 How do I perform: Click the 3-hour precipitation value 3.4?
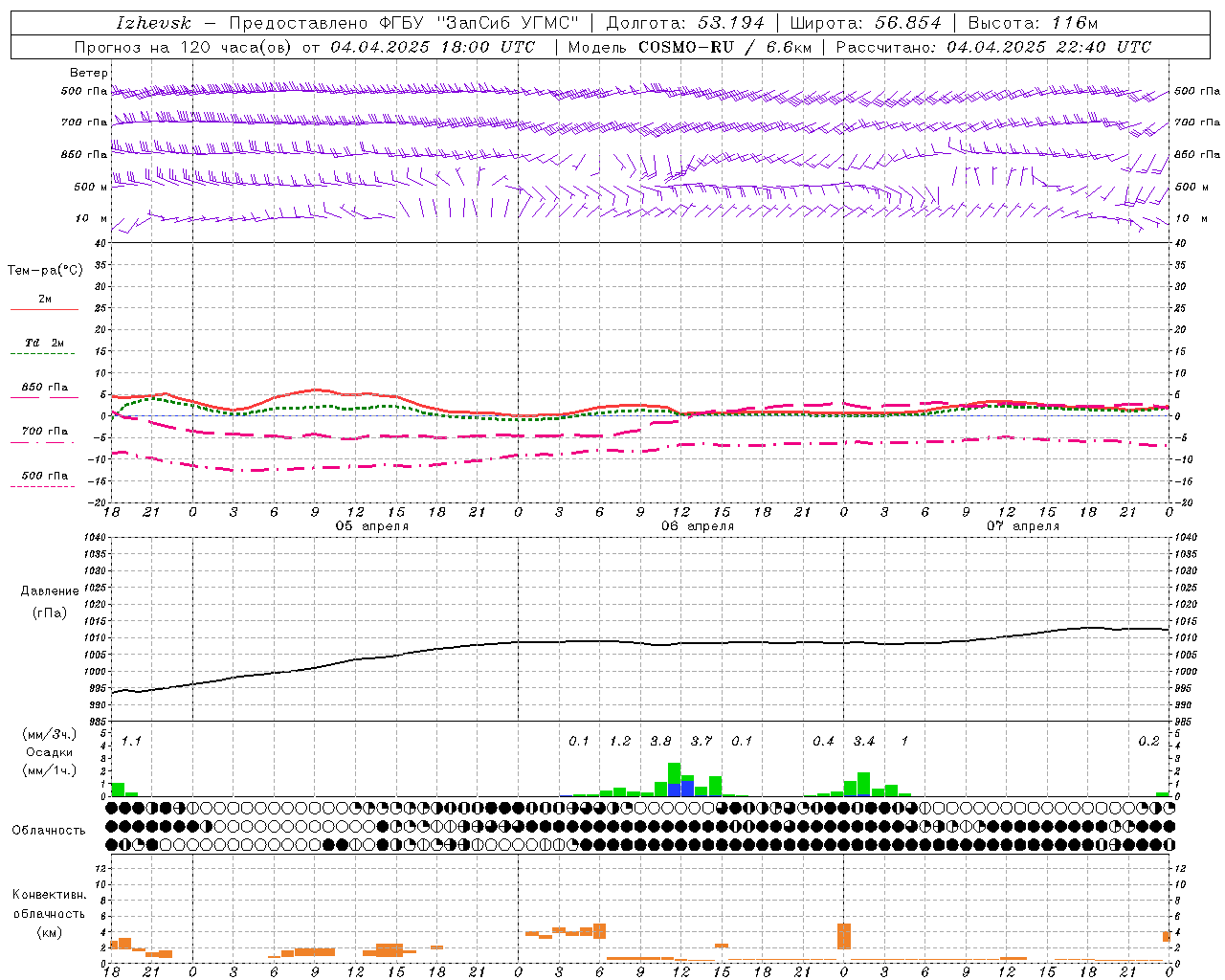click(x=864, y=742)
